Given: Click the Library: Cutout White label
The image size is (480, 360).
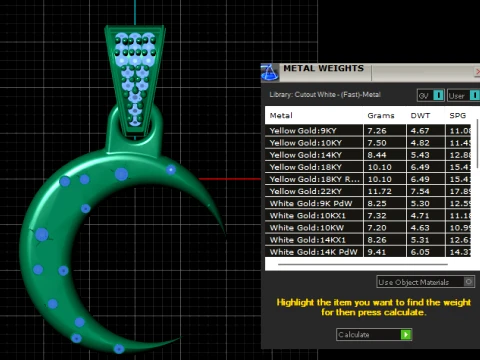Looking at the screenshot, I should pyautogui.click(x=325, y=95).
